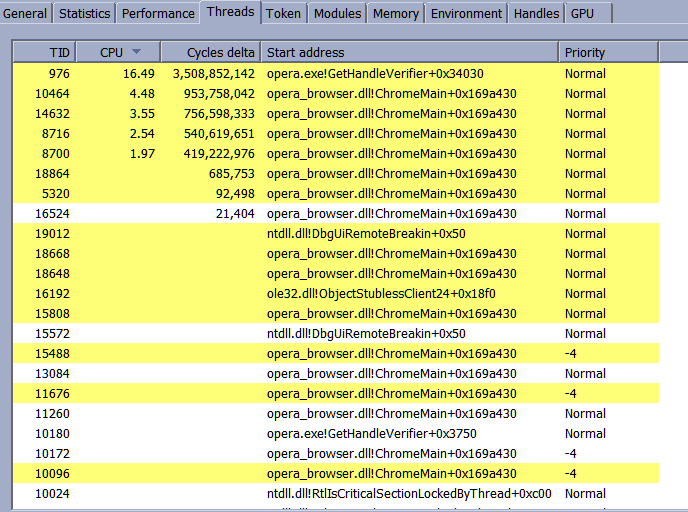The height and width of the screenshot is (512, 688).
Task: Open the Statistics tab
Action: [85, 14]
